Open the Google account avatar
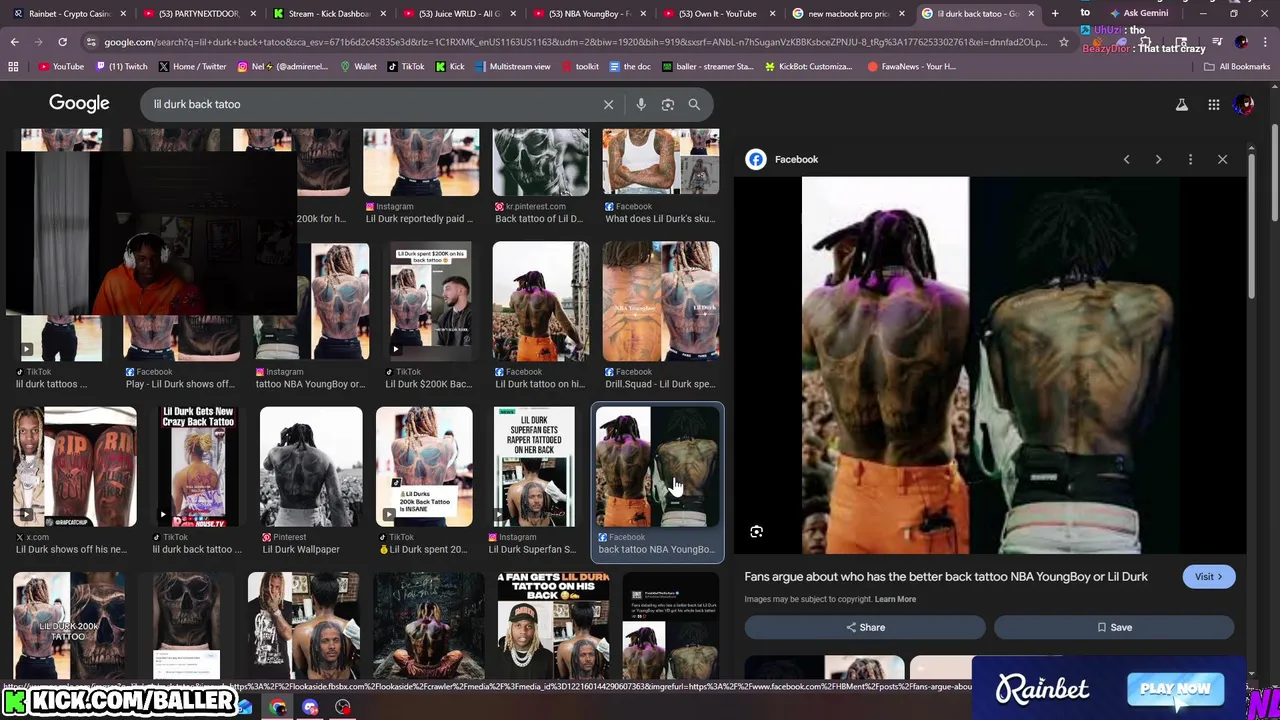Screen dimensions: 1280x720 click(x=1244, y=104)
